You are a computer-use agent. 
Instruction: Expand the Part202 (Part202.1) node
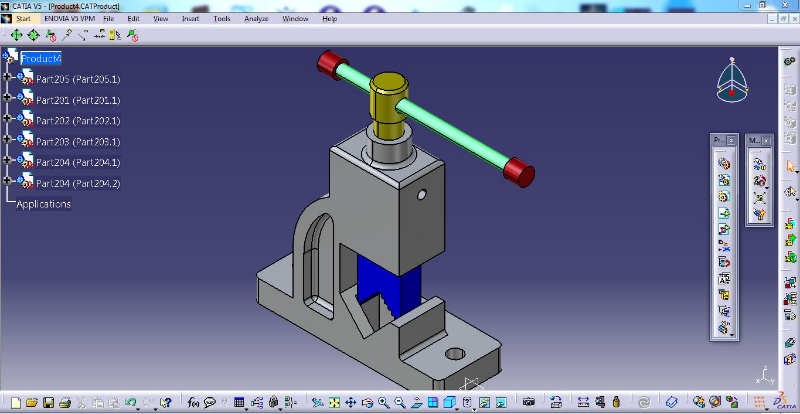point(7,118)
